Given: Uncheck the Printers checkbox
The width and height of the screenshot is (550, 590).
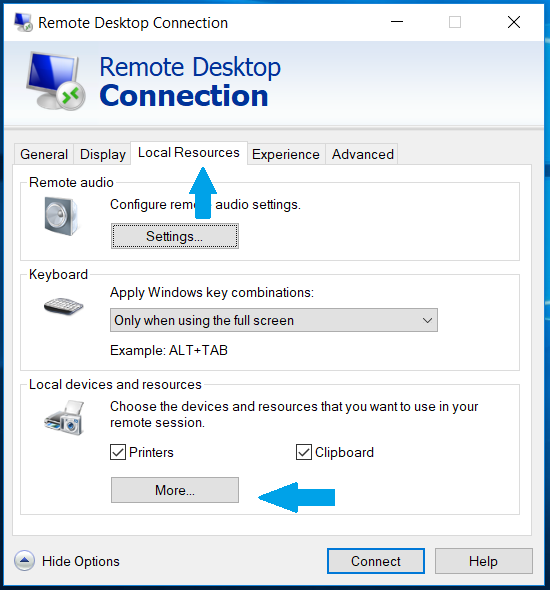Looking at the screenshot, I should (118, 452).
